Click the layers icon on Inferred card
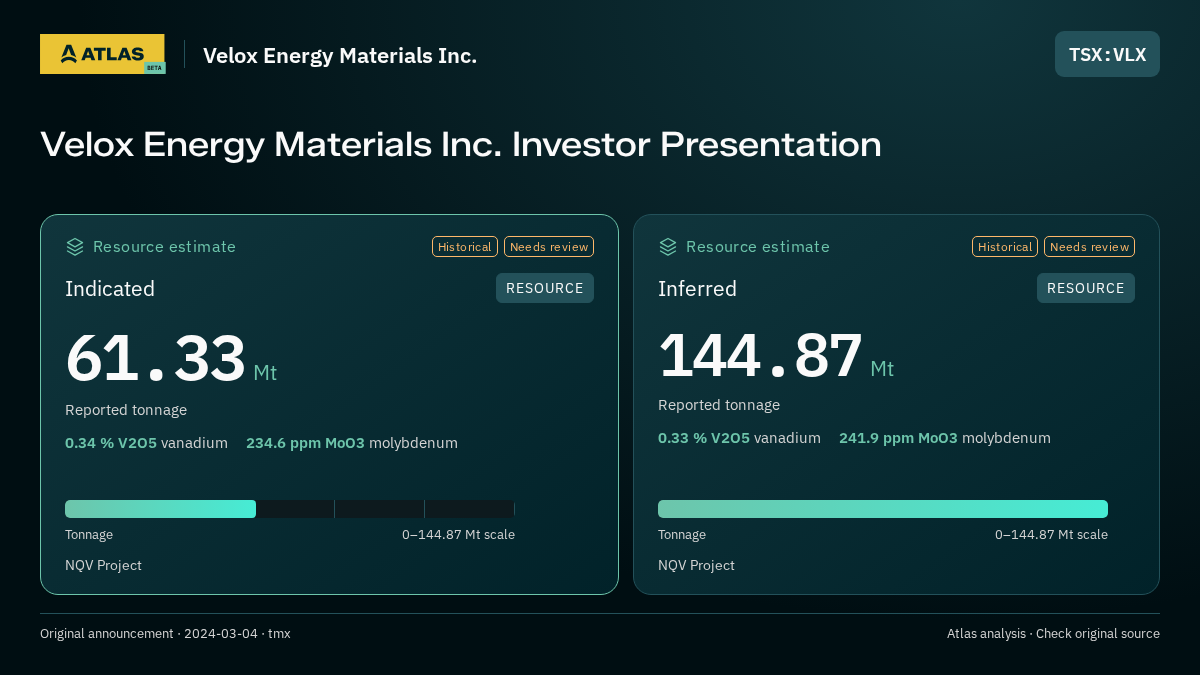 click(668, 246)
